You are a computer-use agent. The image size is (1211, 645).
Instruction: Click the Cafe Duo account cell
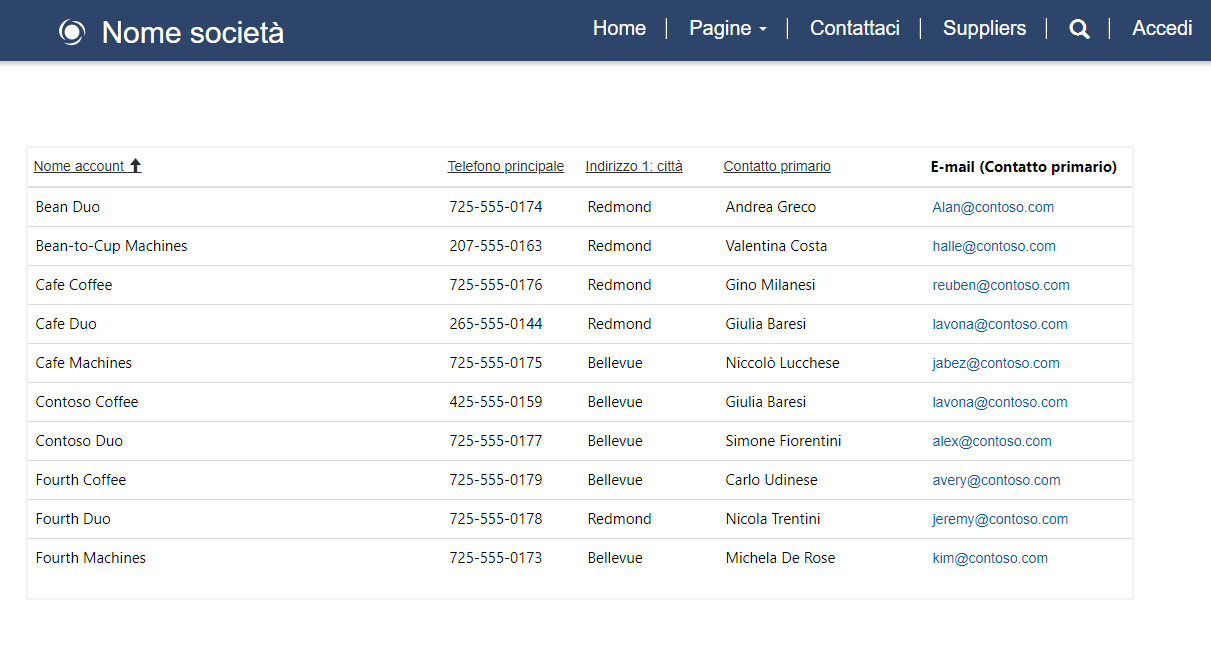pyautogui.click(x=66, y=324)
